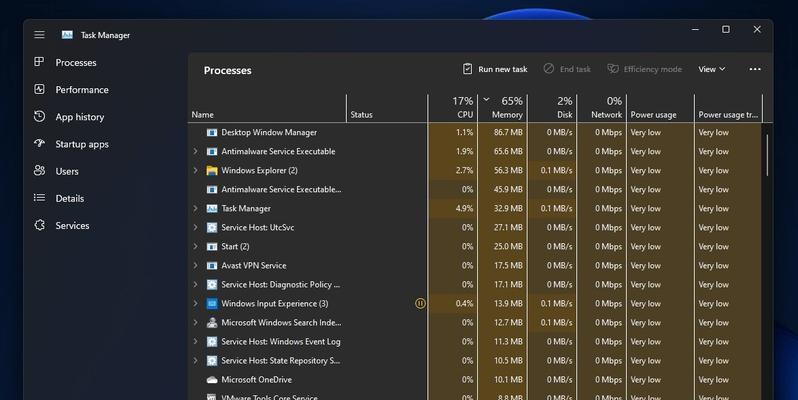Viewport: 798px width, 400px height.
Task: Select the Microsoft OneDrive process row
Action: [475, 380]
